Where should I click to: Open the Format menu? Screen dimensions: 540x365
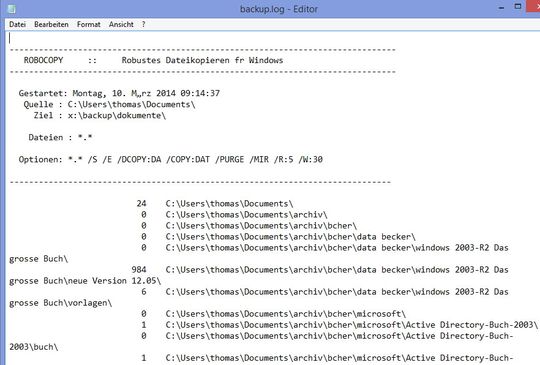pyautogui.click(x=89, y=24)
